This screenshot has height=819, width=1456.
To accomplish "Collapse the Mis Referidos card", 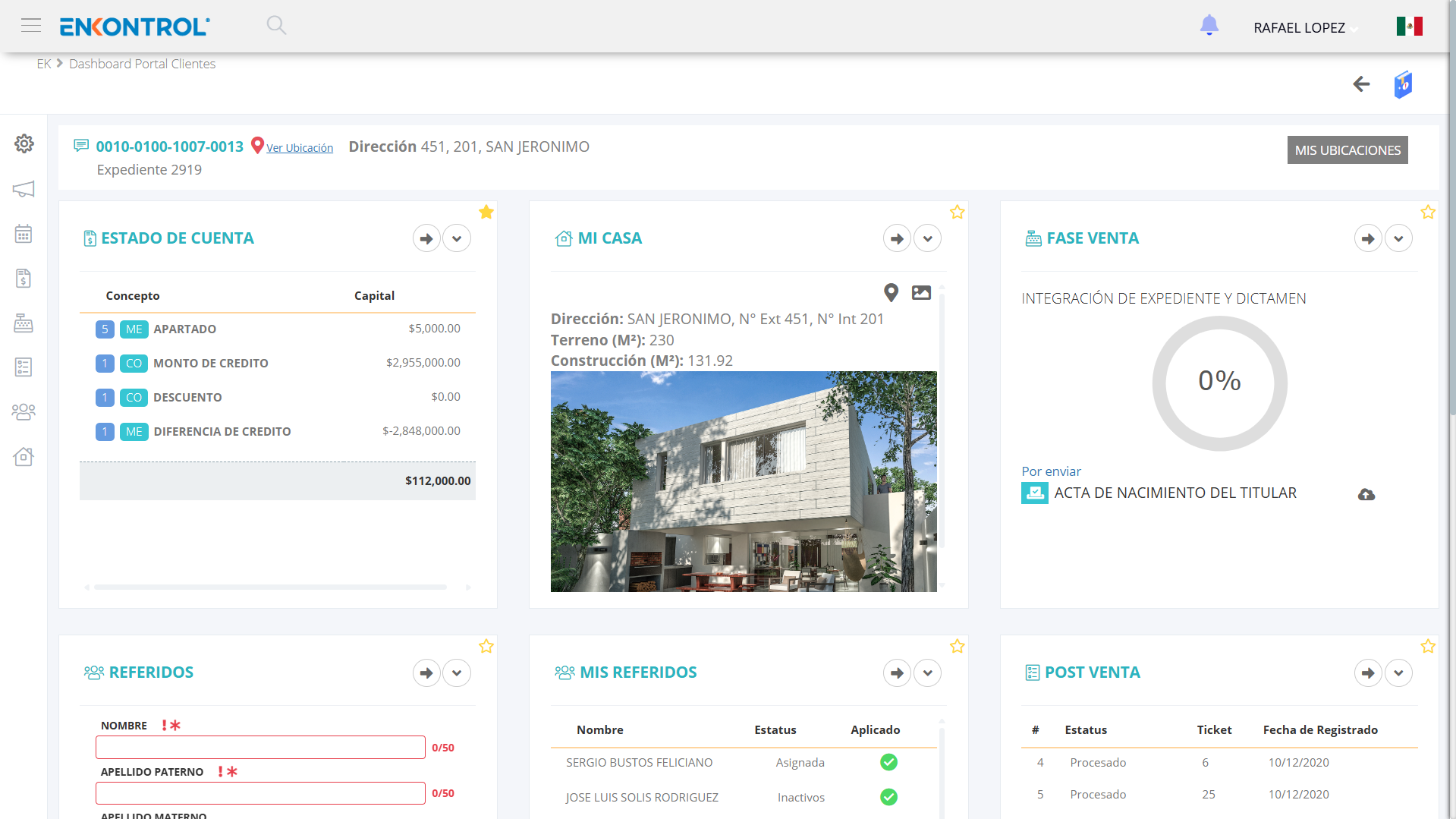I will (927, 673).
